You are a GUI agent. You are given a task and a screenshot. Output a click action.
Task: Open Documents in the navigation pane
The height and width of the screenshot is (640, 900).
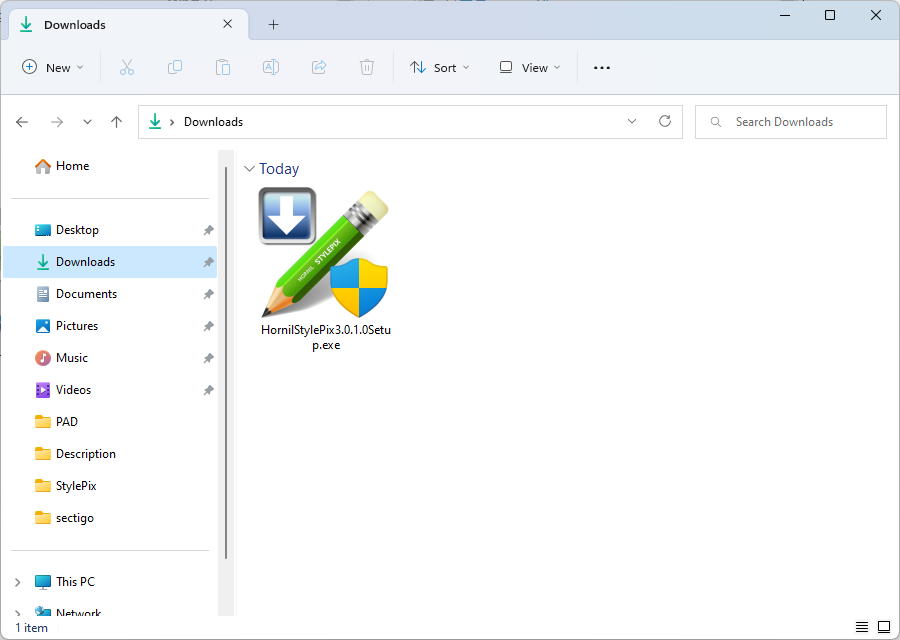110,294
